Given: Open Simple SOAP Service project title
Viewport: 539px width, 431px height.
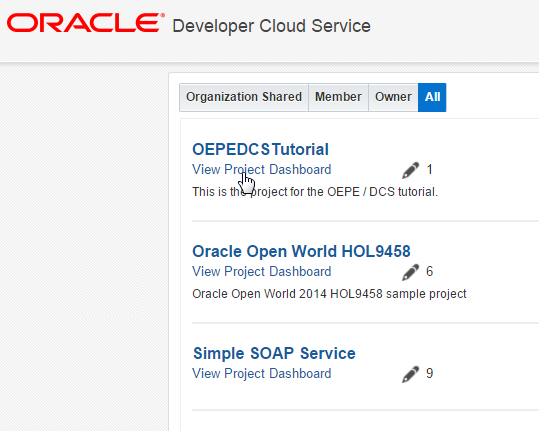Looking at the screenshot, I should [274, 353].
